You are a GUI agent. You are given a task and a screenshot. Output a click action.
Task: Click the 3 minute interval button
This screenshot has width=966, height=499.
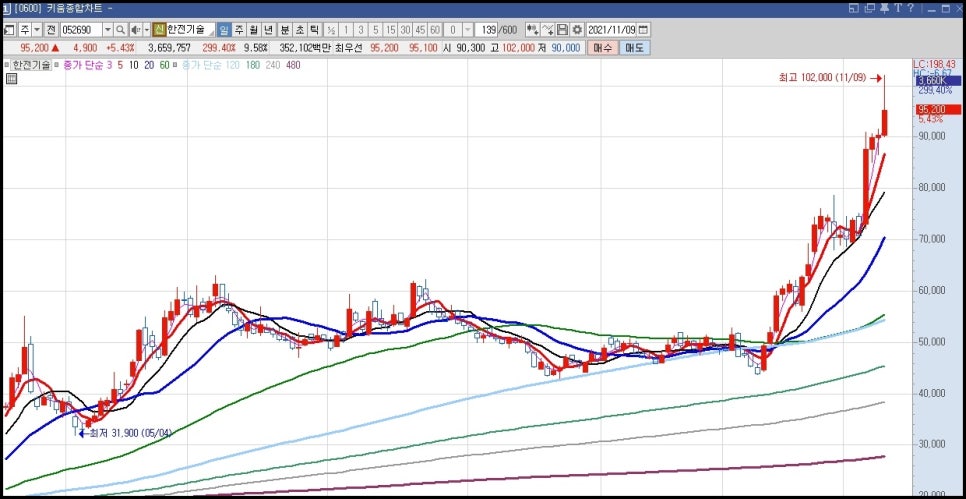tap(360, 30)
